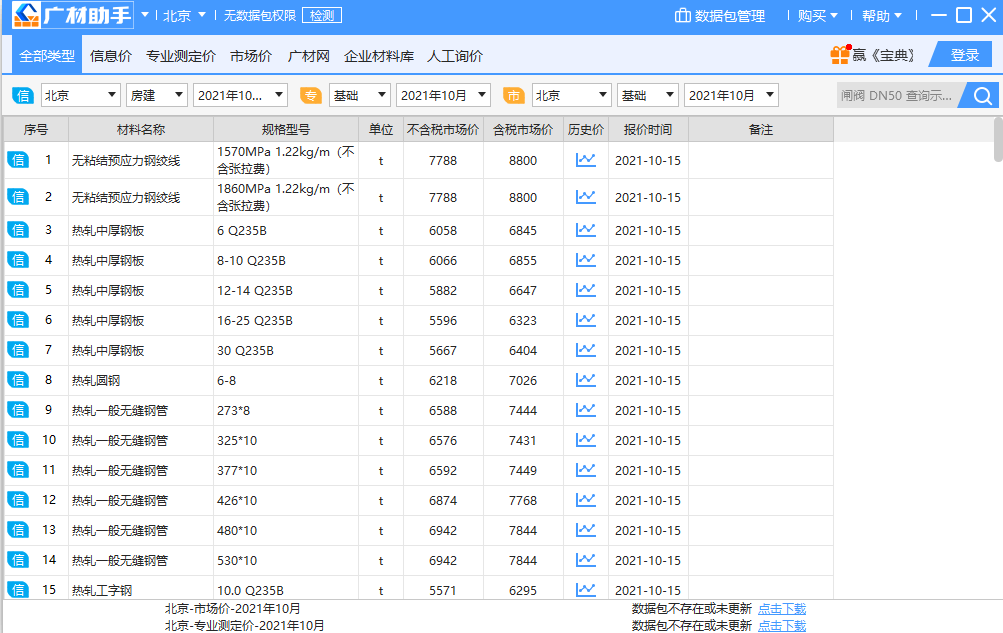This screenshot has height=633, width=1003.
Task: Open the 房建 category dropdown
Action: 155,95
